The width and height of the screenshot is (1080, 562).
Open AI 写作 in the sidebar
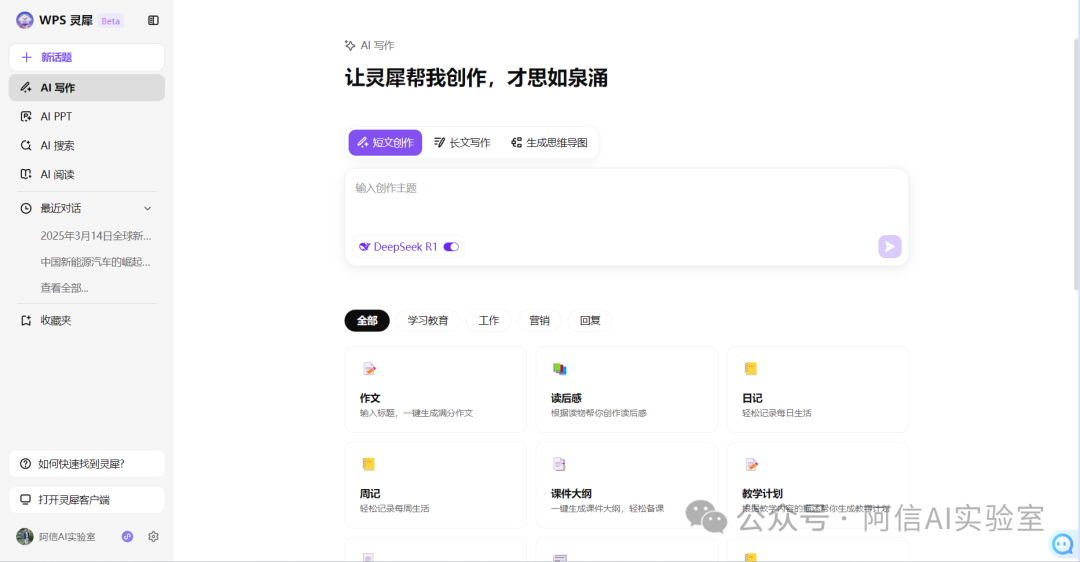click(x=87, y=87)
